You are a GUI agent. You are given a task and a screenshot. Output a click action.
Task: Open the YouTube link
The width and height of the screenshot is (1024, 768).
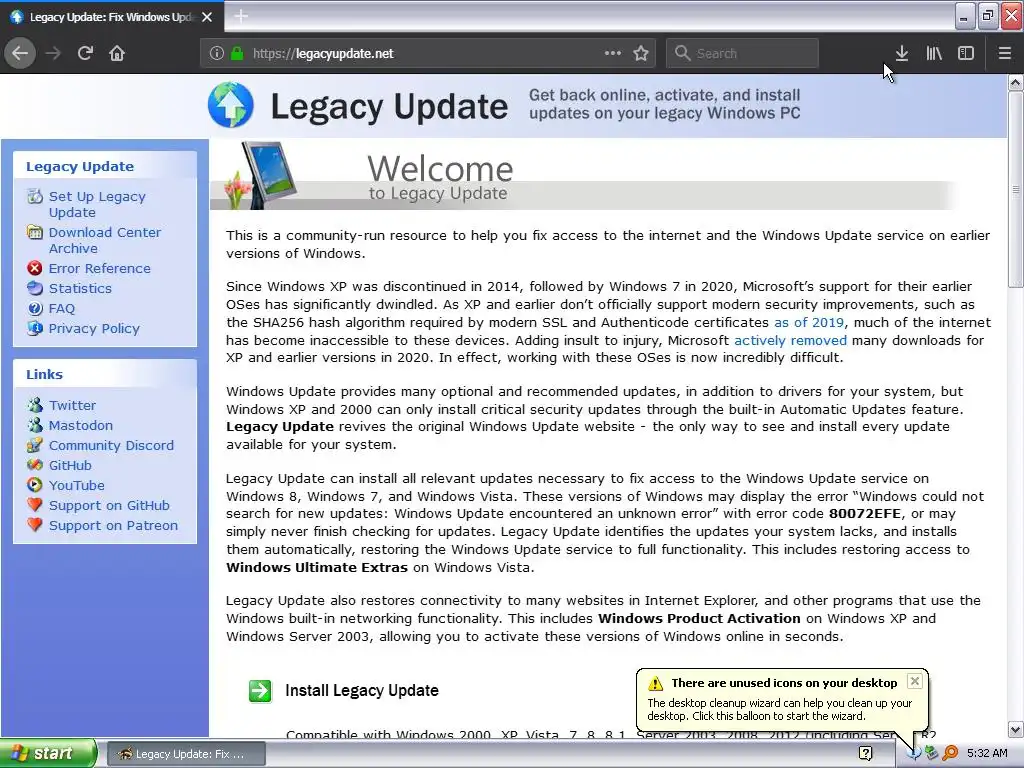[x=76, y=486]
